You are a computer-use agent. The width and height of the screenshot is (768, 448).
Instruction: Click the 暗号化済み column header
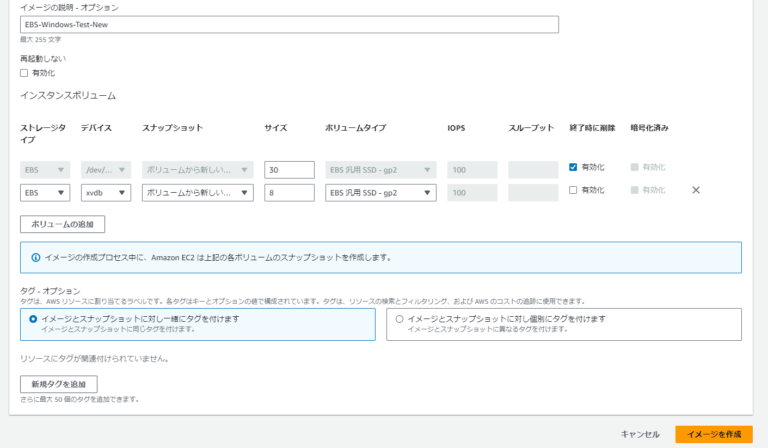click(649, 128)
